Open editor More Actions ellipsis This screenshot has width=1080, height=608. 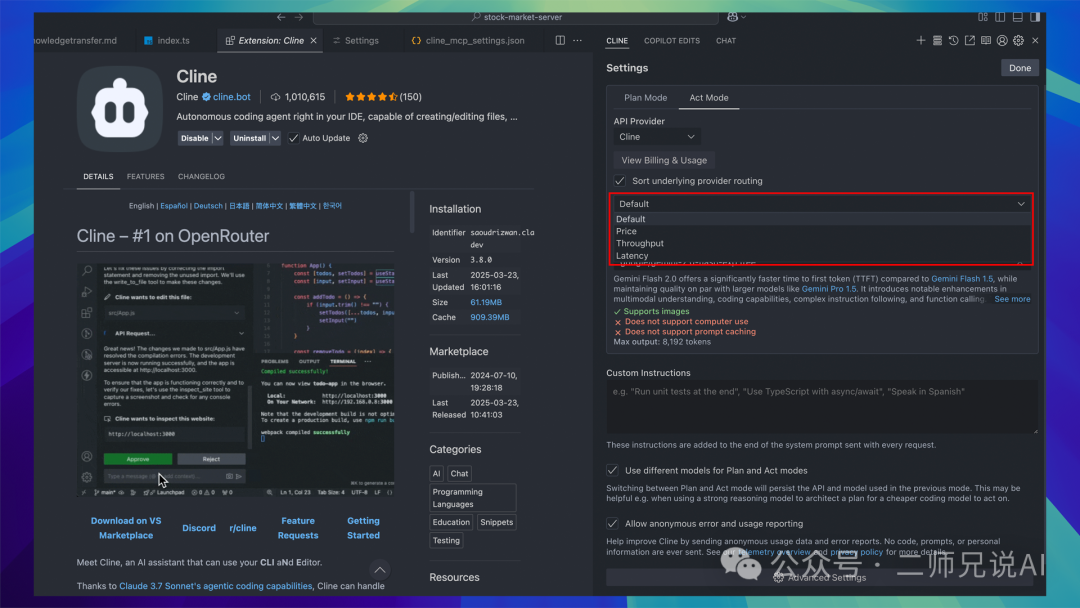(577, 41)
